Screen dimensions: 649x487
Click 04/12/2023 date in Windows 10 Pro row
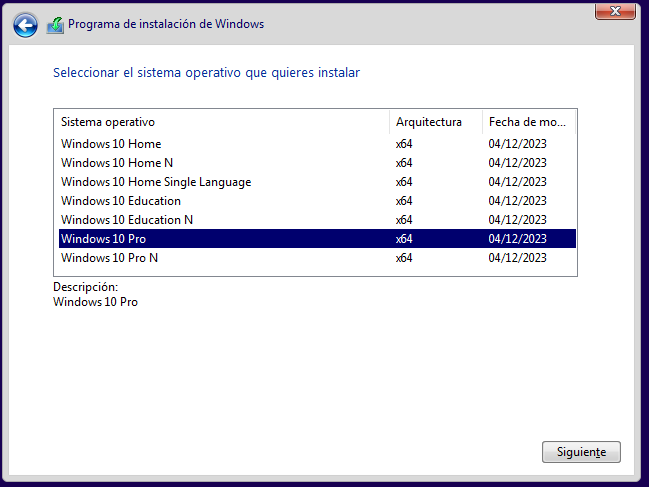(x=517, y=239)
